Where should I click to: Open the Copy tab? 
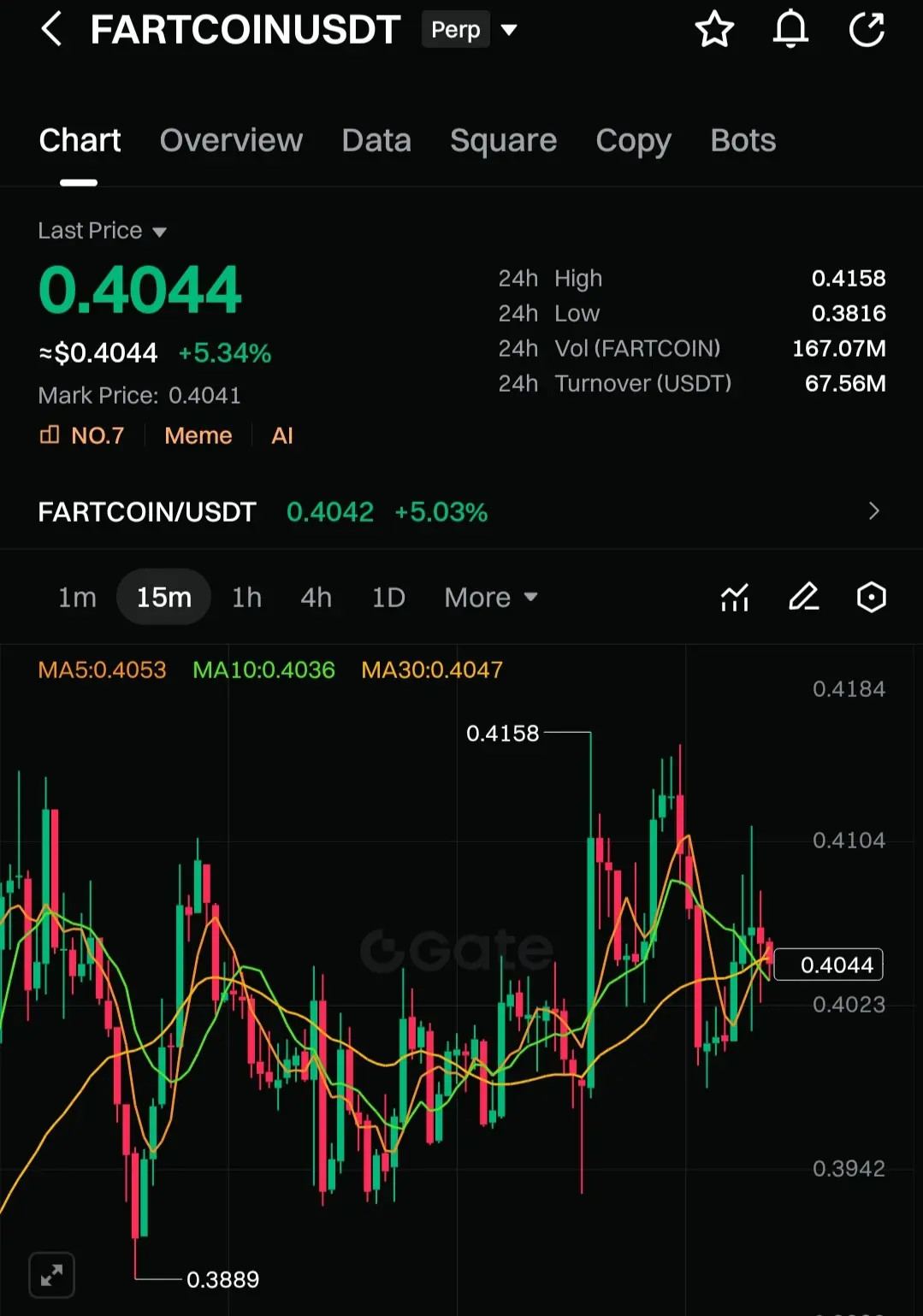click(633, 140)
